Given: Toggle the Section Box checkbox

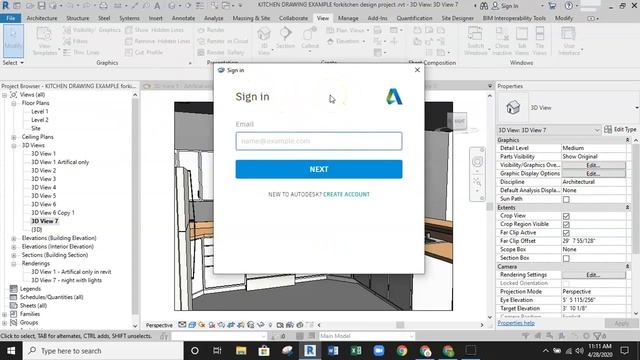Looking at the screenshot, I should point(566,258).
